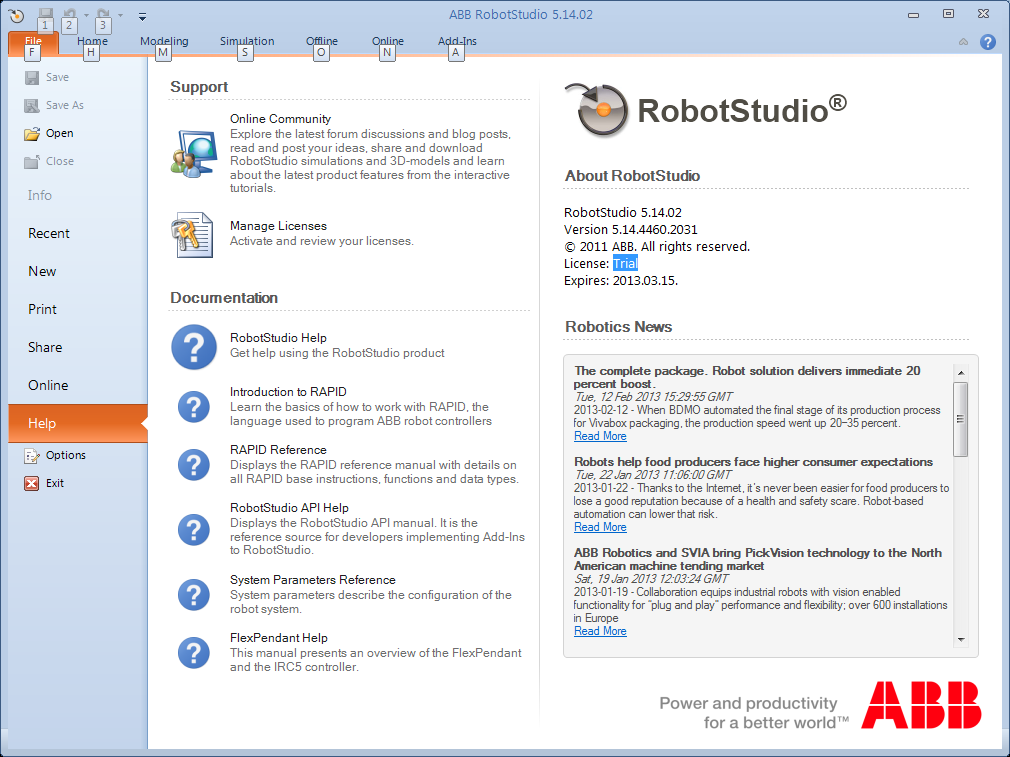This screenshot has width=1010, height=757.
Task: Open Introduction to RAPID
Action: [288, 392]
